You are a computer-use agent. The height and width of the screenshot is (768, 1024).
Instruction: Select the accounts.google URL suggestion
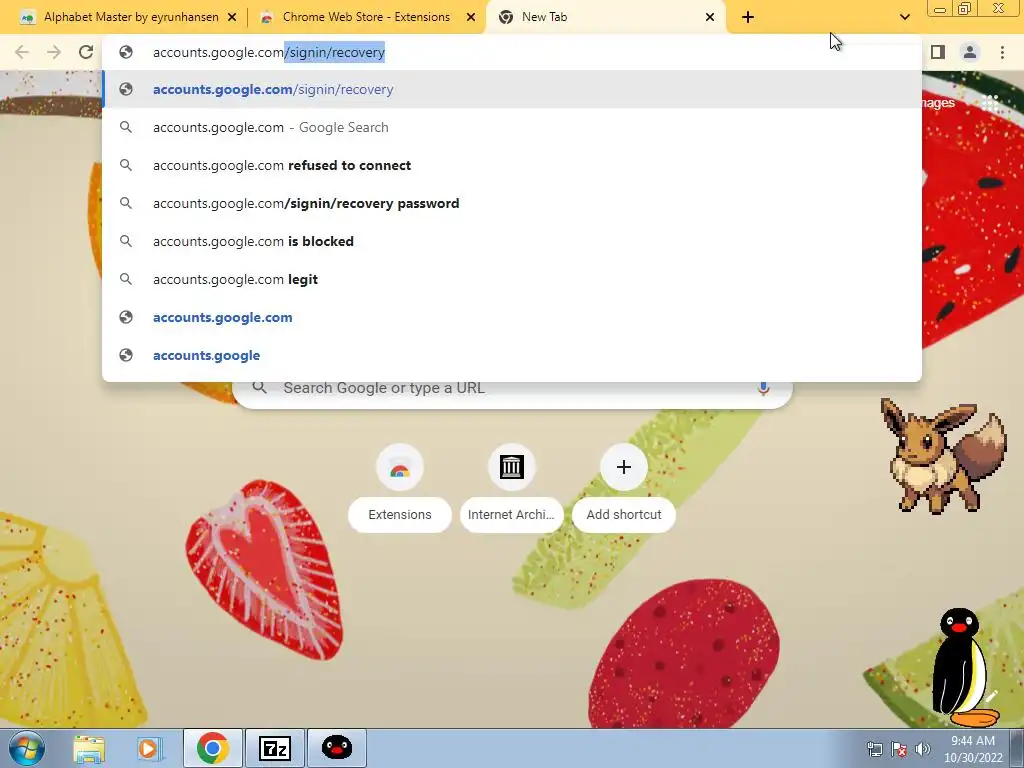(x=512, y=355)
